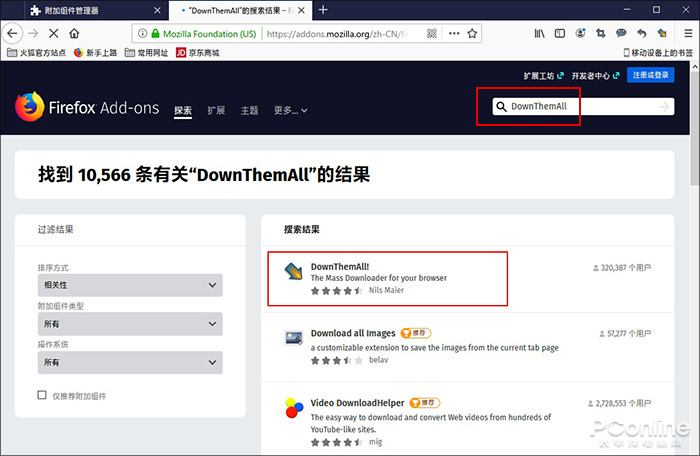The image size is (700, 456).
Task: Click the 320,387 个用户 count
Action: (x=622, y=268)
